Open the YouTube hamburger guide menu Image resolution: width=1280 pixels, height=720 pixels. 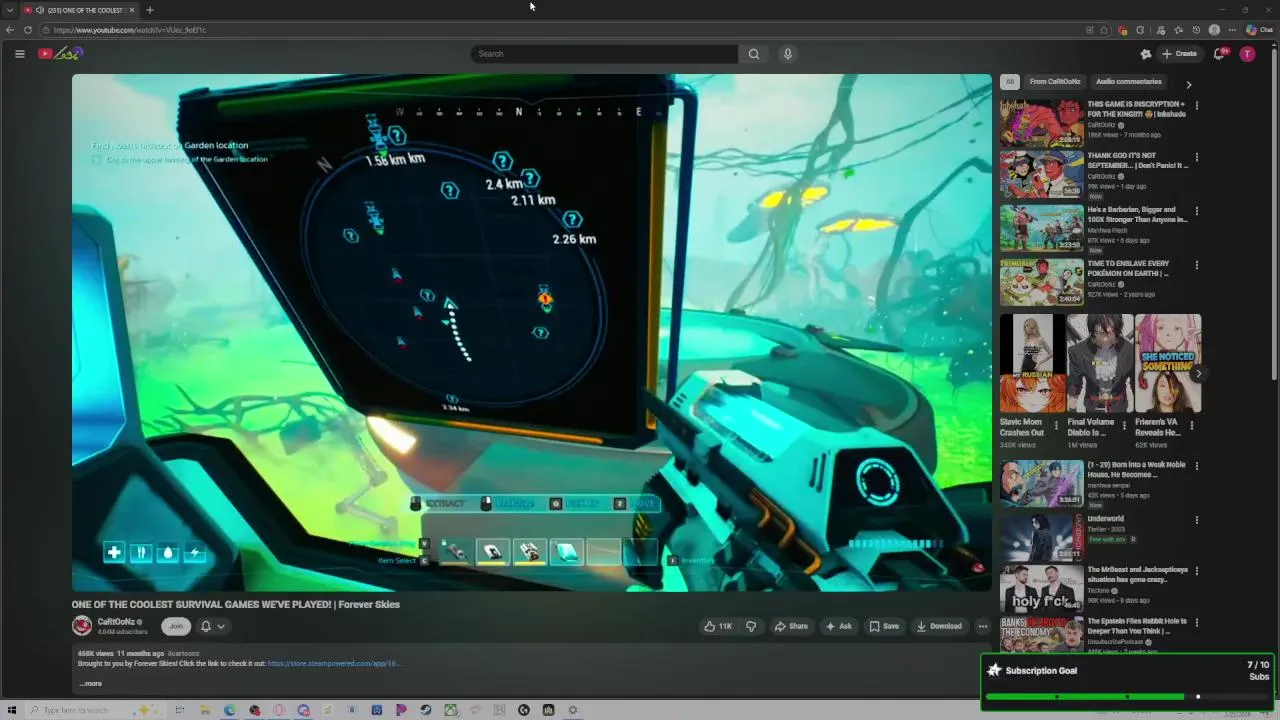point(19,54)
